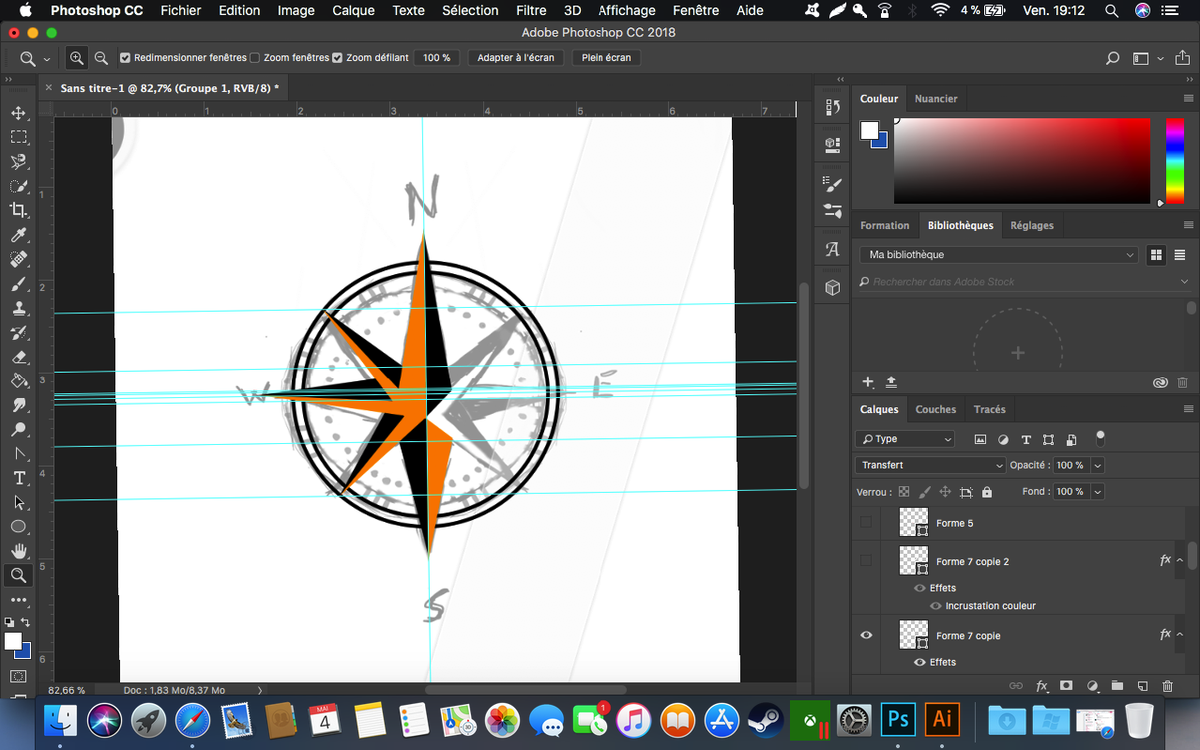Switch library to grid view
This screenshot has height=750, width=1200.
(1156, 255)
